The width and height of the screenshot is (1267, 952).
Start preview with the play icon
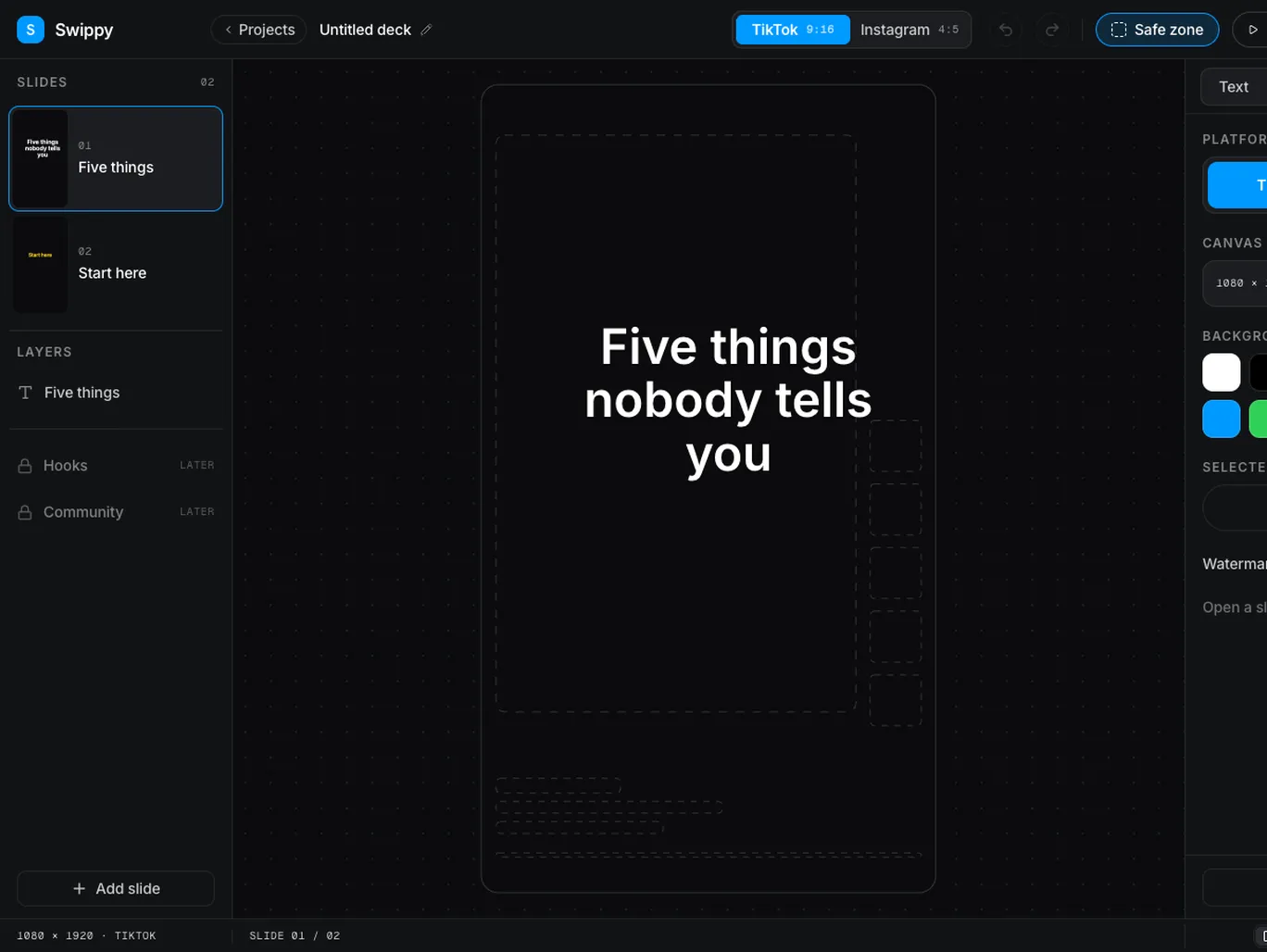coord(1252,30)
